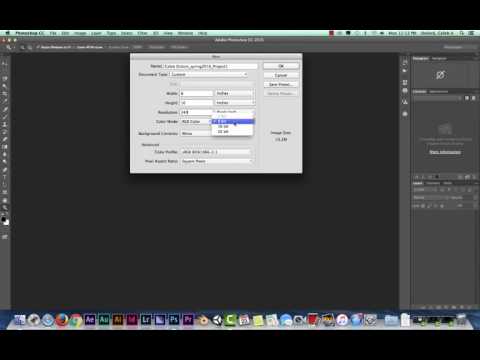480x360 pixels.
Task: Open the Background Contents dropdown
Action: coord(196,133)
